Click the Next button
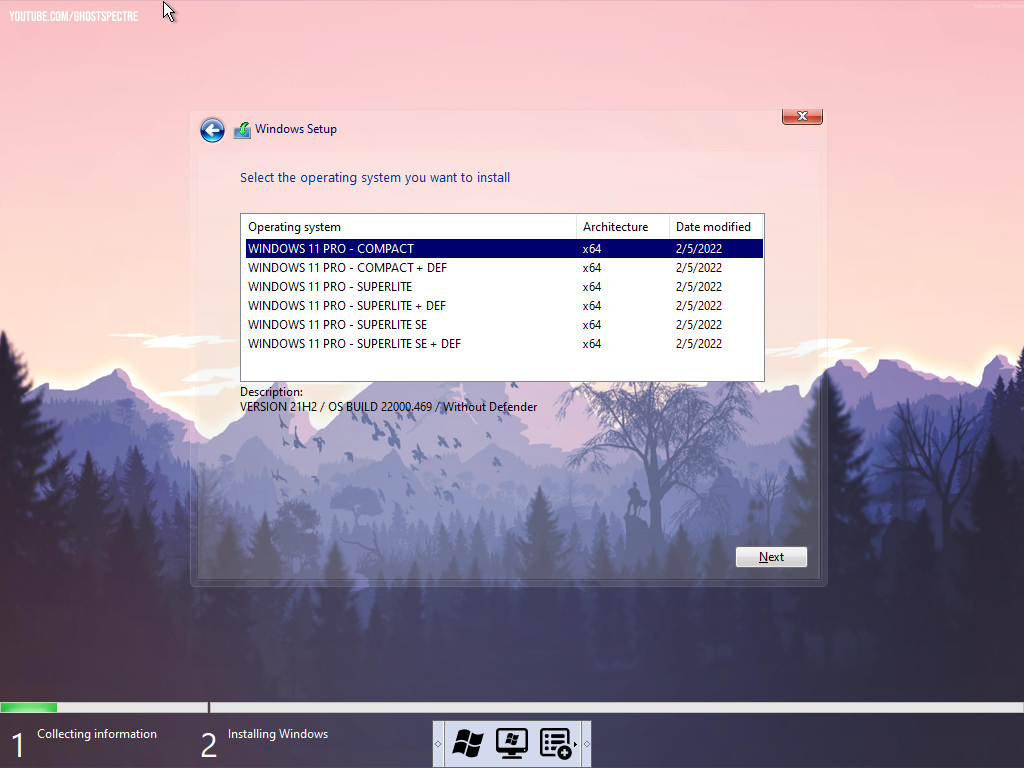Viewport: 1024px width, 768px height. [771, 557]
